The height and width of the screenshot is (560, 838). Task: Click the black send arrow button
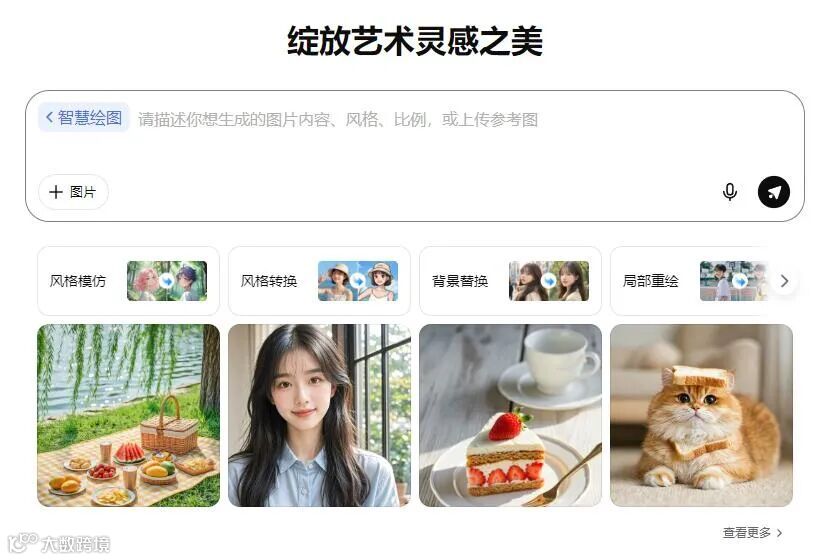tap(773, 191)
